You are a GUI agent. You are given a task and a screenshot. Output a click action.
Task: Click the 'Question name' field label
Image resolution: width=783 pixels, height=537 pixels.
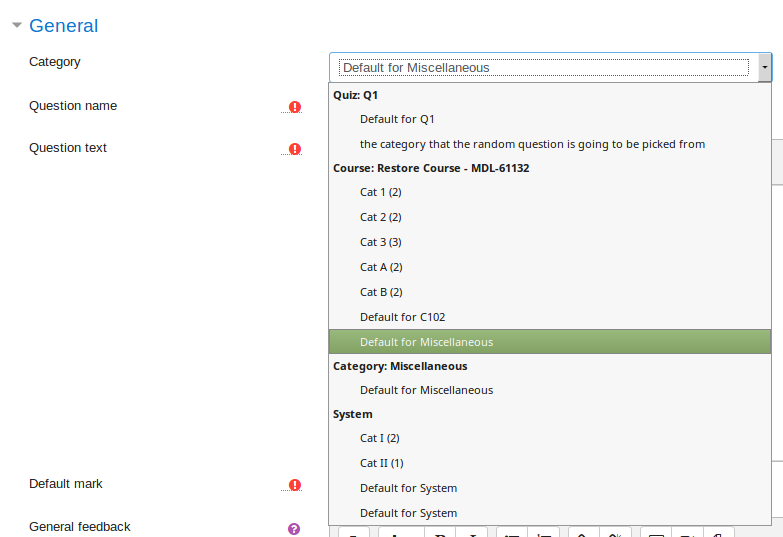[73, 106]
